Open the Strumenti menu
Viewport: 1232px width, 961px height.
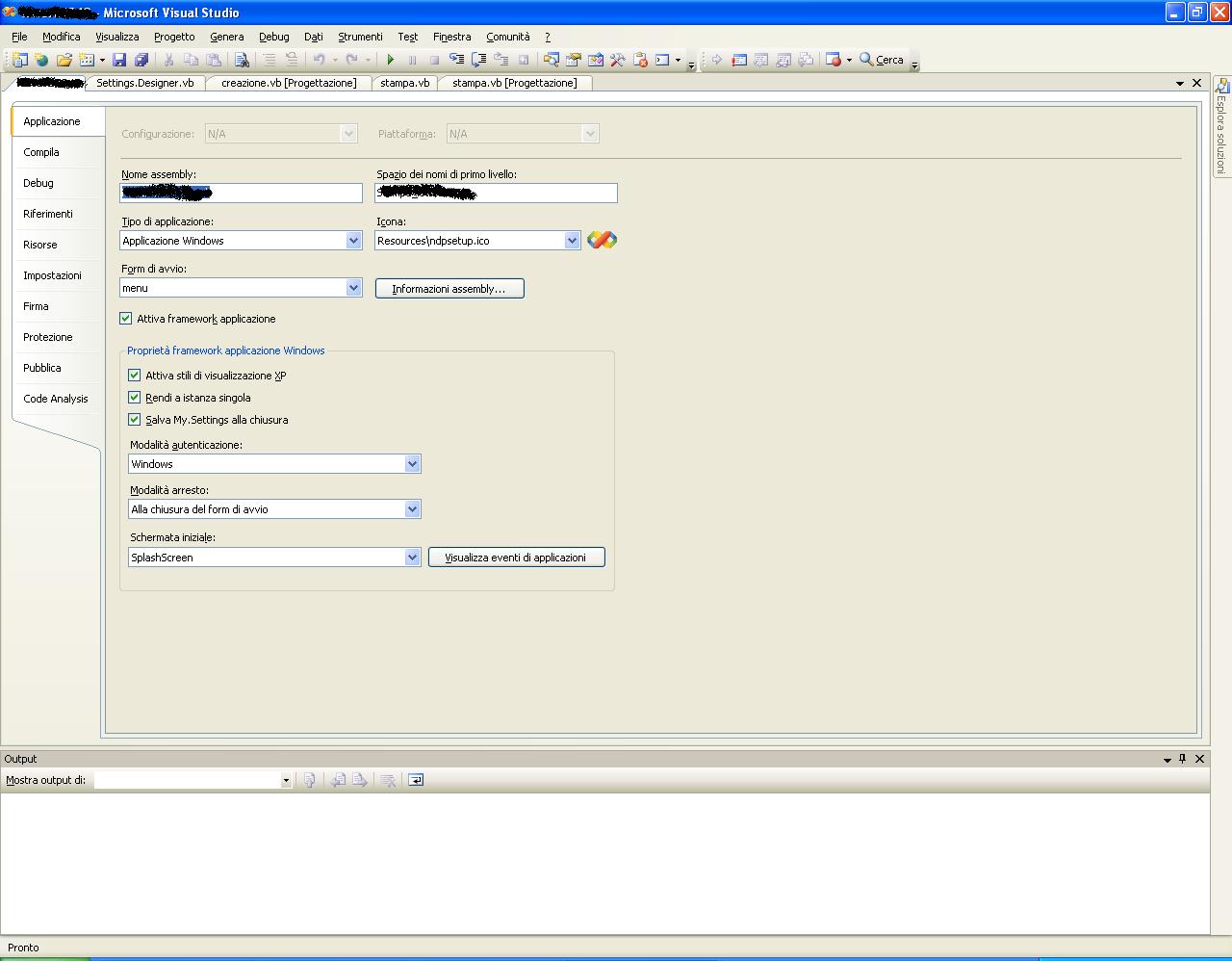pyautogui.click(x=360, y=37)
